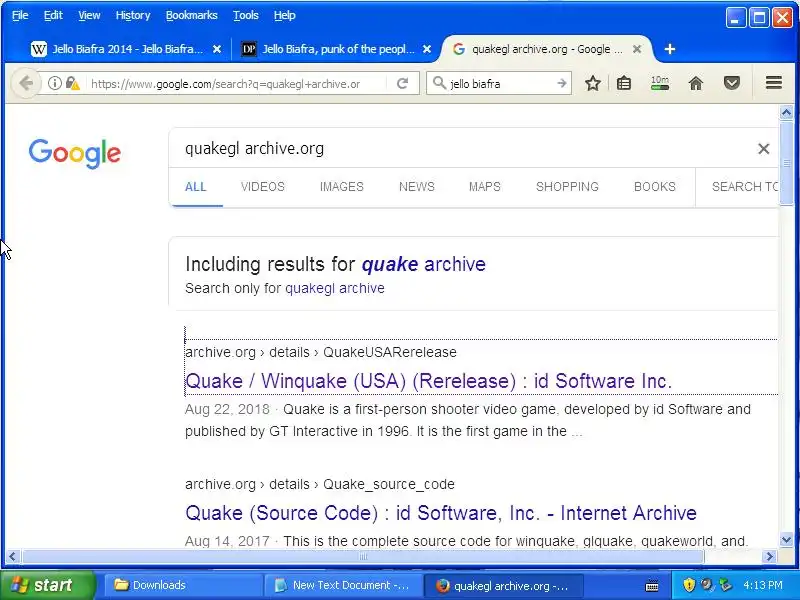The width and height of the screenshot is (800, 600).
Task: Click the on-screen keyboard icon in taskbar
Action: (x=652, y=586)
